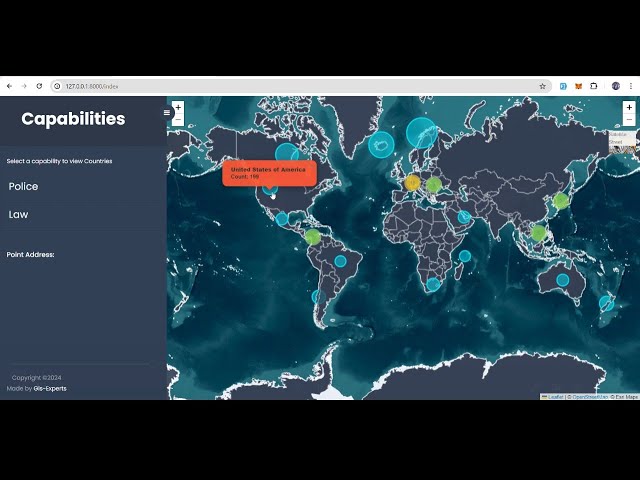Click the cyan bubble over Chile
640x480 pixels.
coord(317,297)
